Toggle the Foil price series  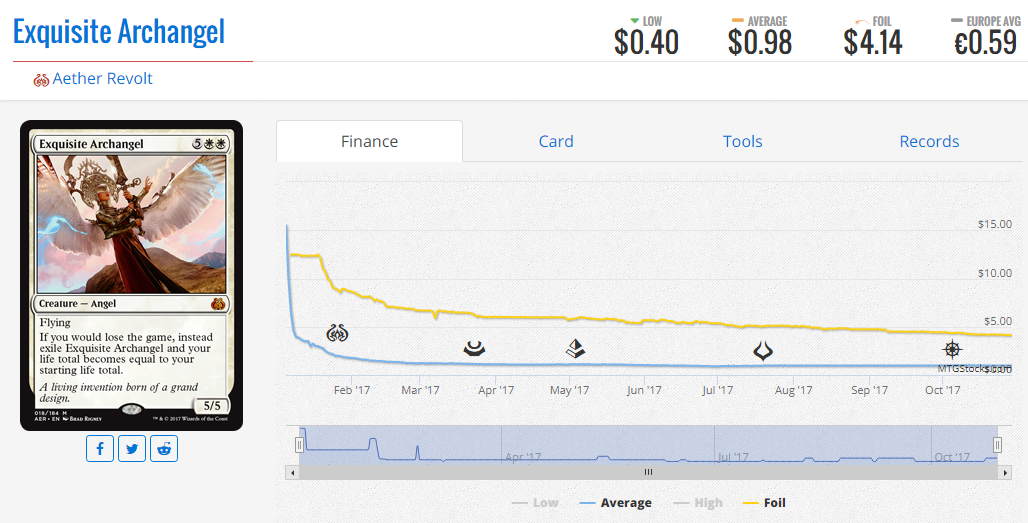(x=764, y=503)
